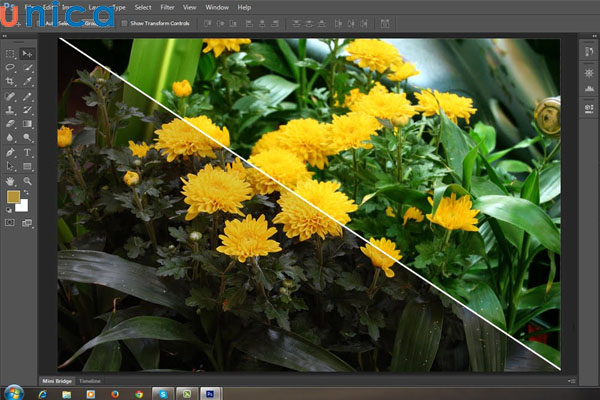Select the Rectangular Marquee tool

click(x=10, y=53)
